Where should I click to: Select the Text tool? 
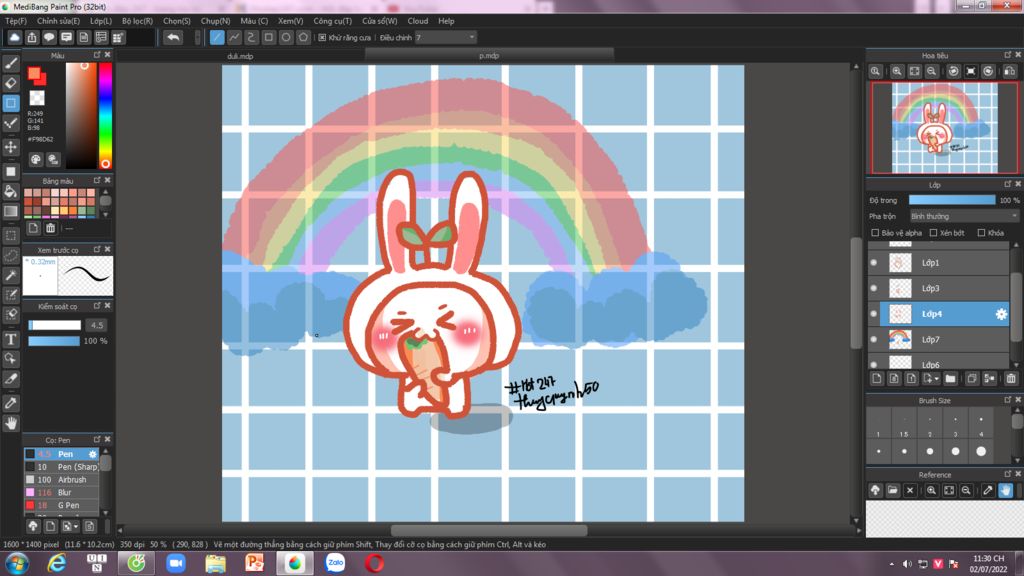[10, 339]
